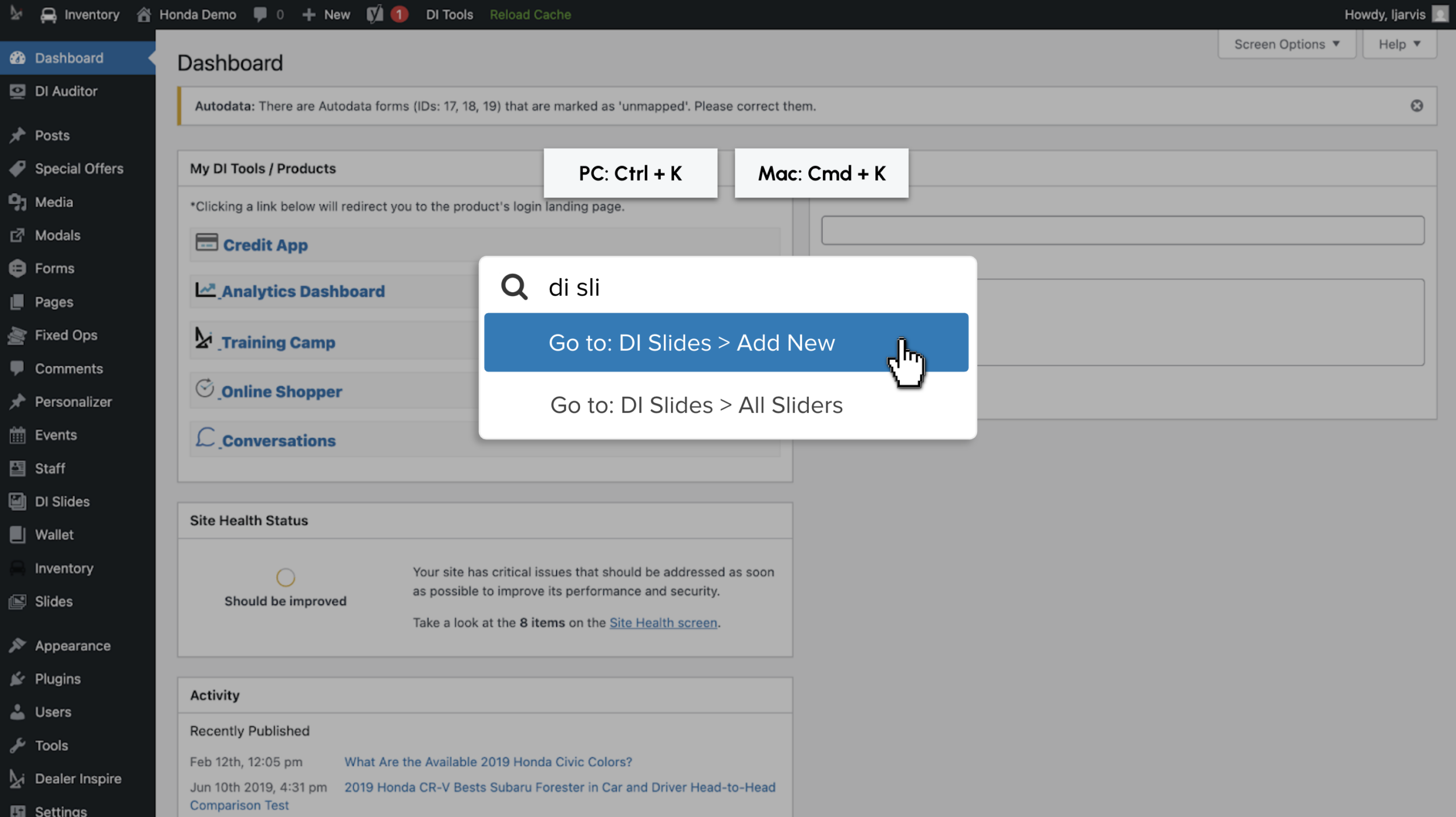Click the Dashboard gauge icon in sidebar
1456x817 pixels.
pos(18,58)
